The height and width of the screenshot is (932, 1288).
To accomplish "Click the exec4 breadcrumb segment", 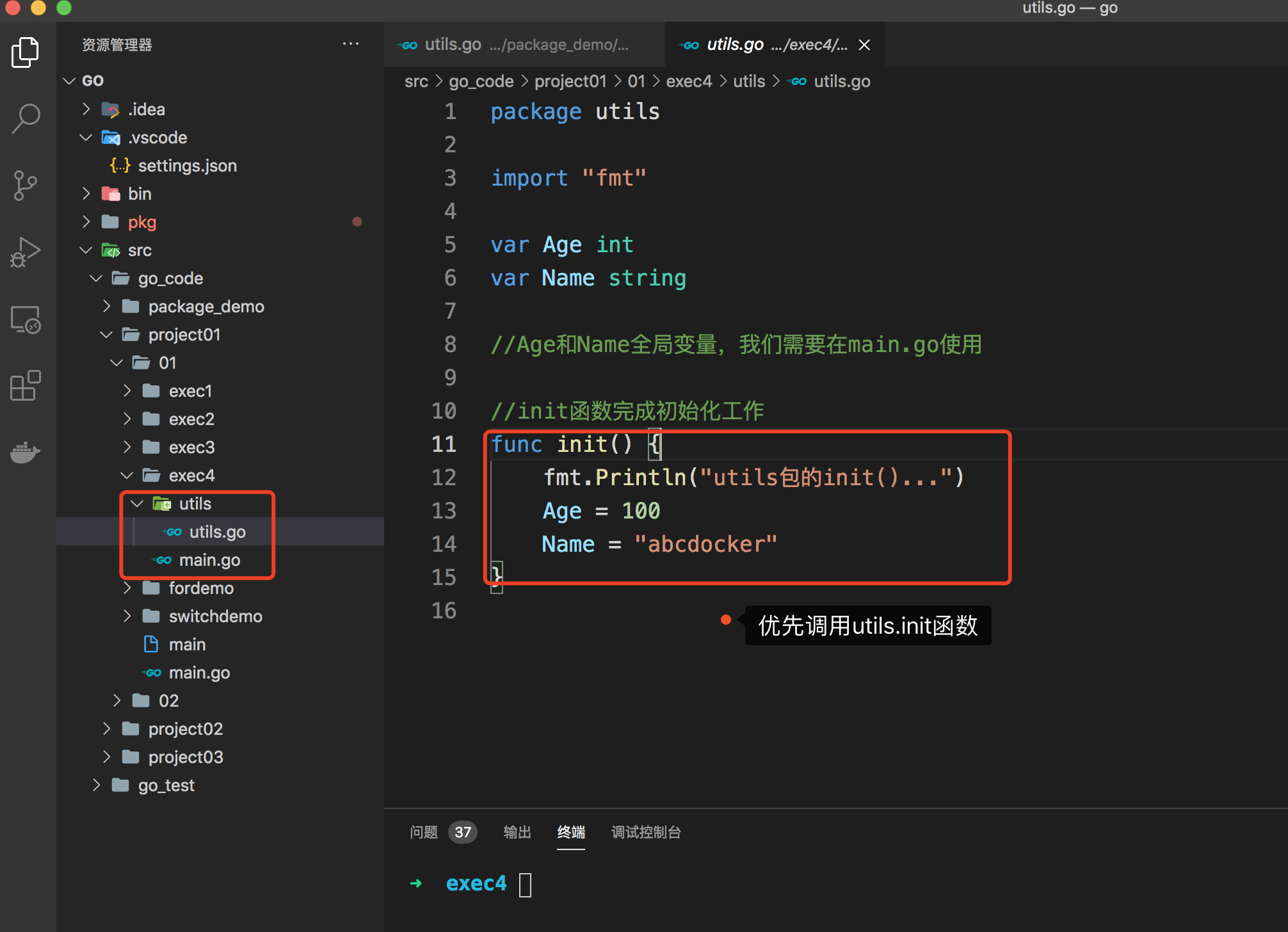I will (x=688, y=81).
